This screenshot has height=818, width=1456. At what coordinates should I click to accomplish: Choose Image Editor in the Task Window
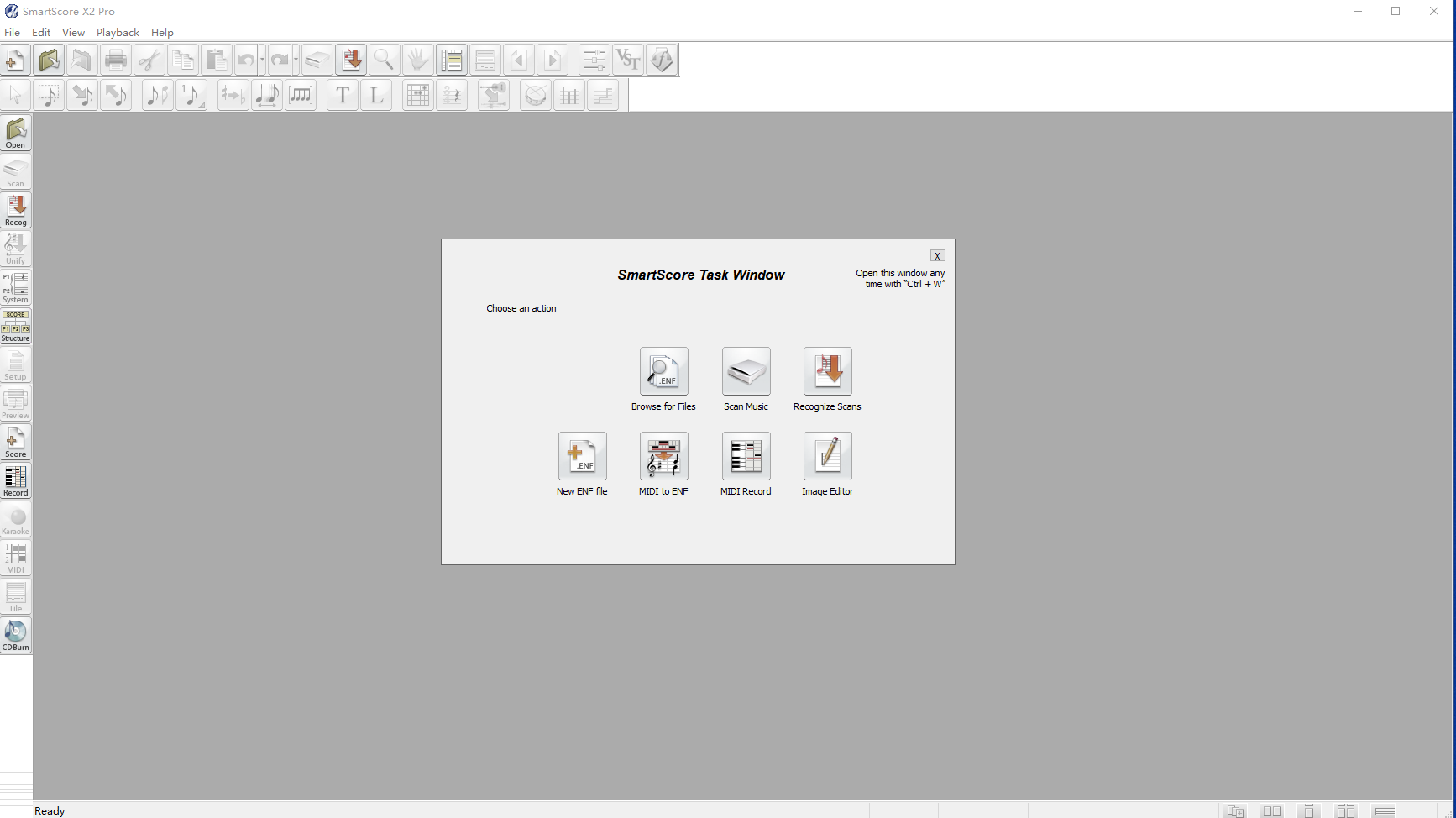[828, 456]
